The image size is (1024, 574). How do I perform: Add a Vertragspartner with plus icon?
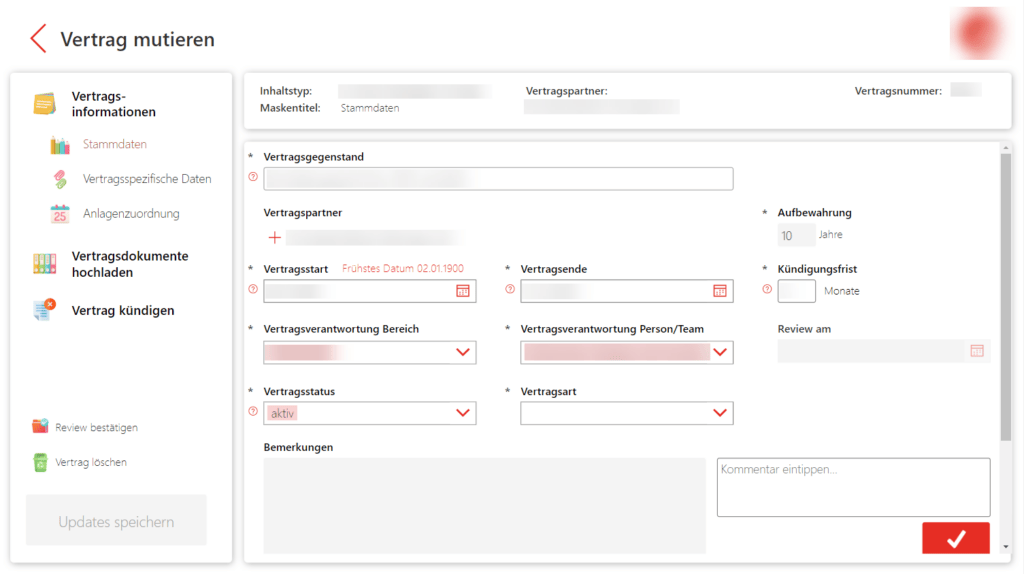click(275, 238)
